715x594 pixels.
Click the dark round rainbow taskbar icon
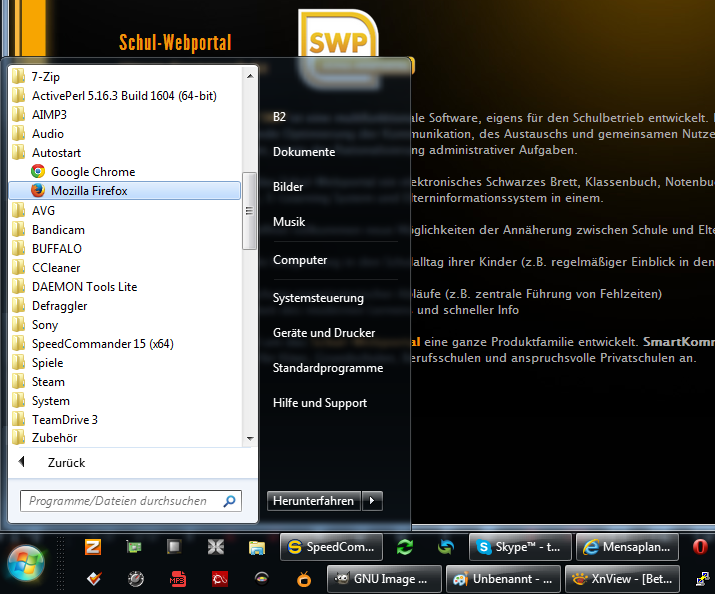[261, 579]
